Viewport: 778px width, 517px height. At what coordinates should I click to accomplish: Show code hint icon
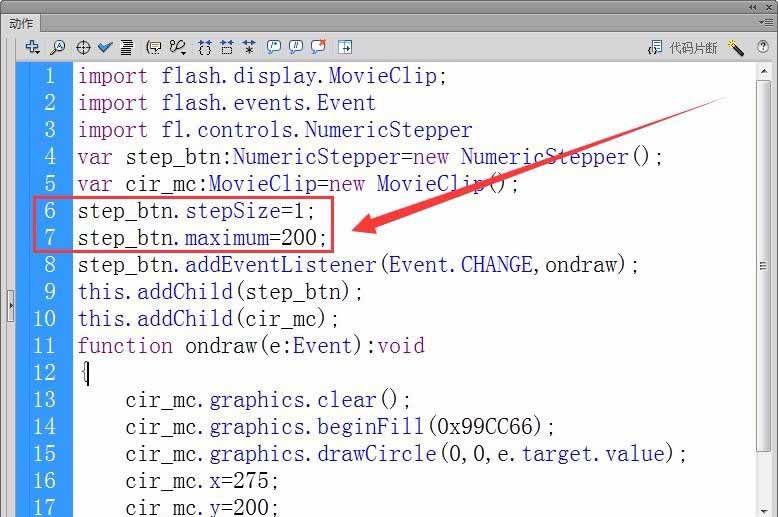(153, 47)
